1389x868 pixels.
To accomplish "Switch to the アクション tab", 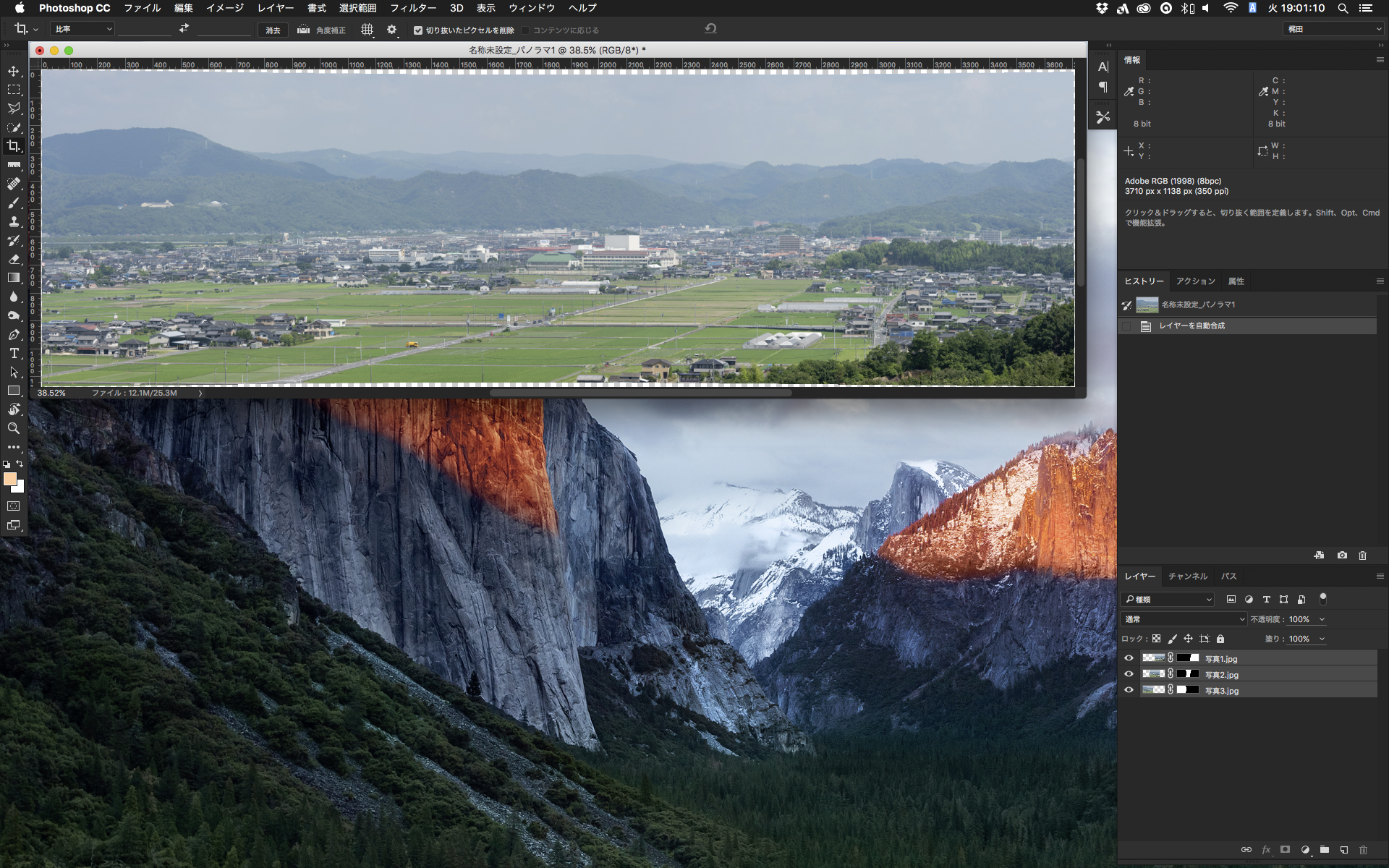I will click(1195, 281).
